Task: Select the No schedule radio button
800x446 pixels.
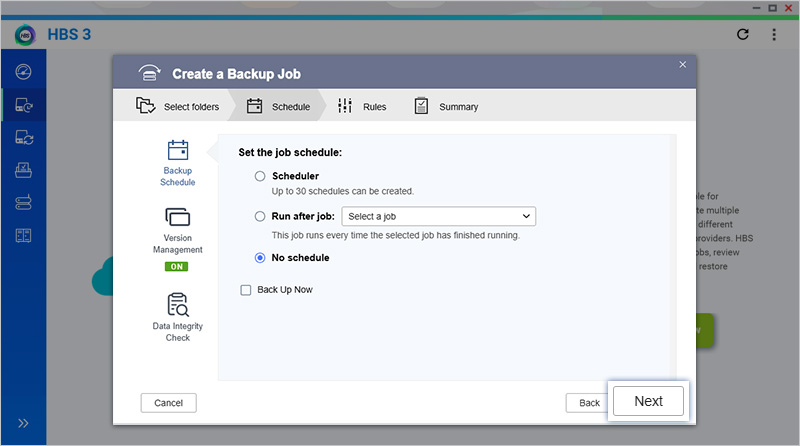Action: click(x=260, y=258)
